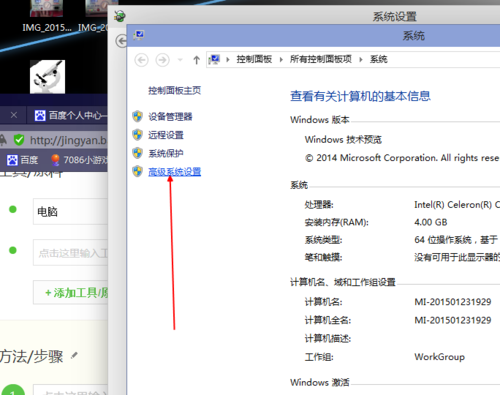This screenshot has height=395, width=501.
Task: Click Windows 技术预览 edition text
Action: pyautogui.click(x=343, y=139)
